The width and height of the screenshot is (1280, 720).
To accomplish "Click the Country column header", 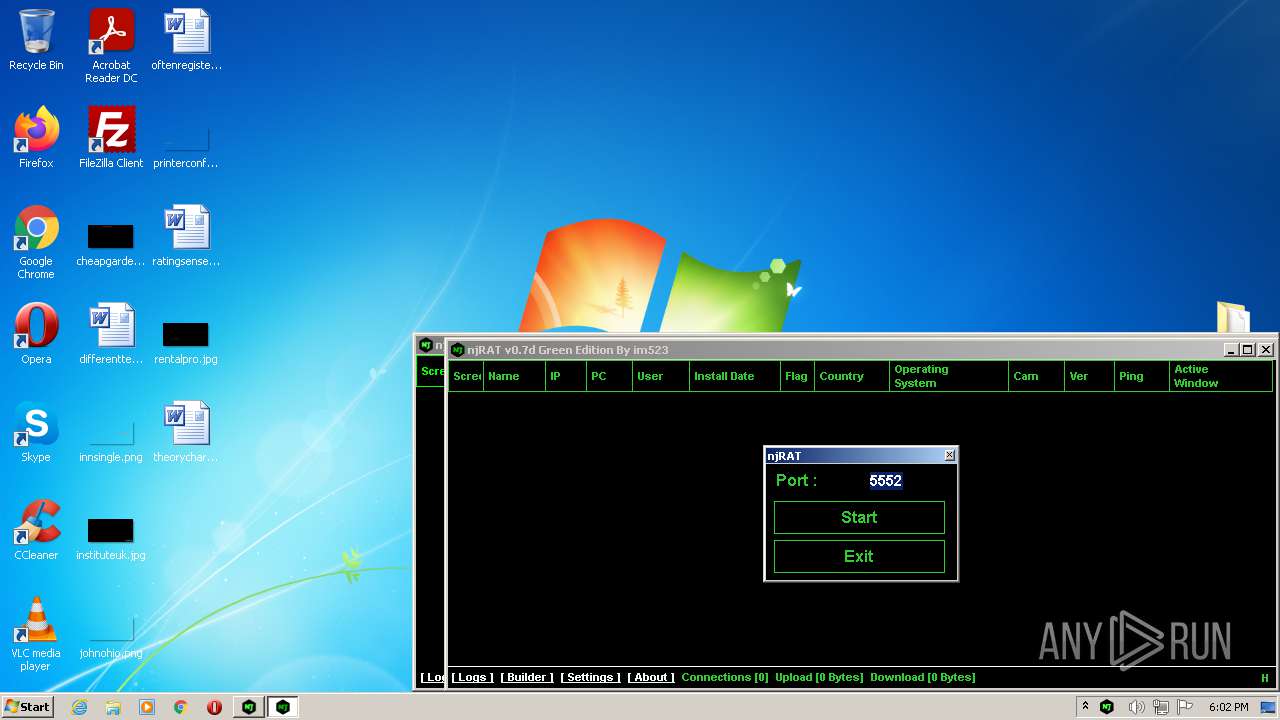I will [852, 376].
